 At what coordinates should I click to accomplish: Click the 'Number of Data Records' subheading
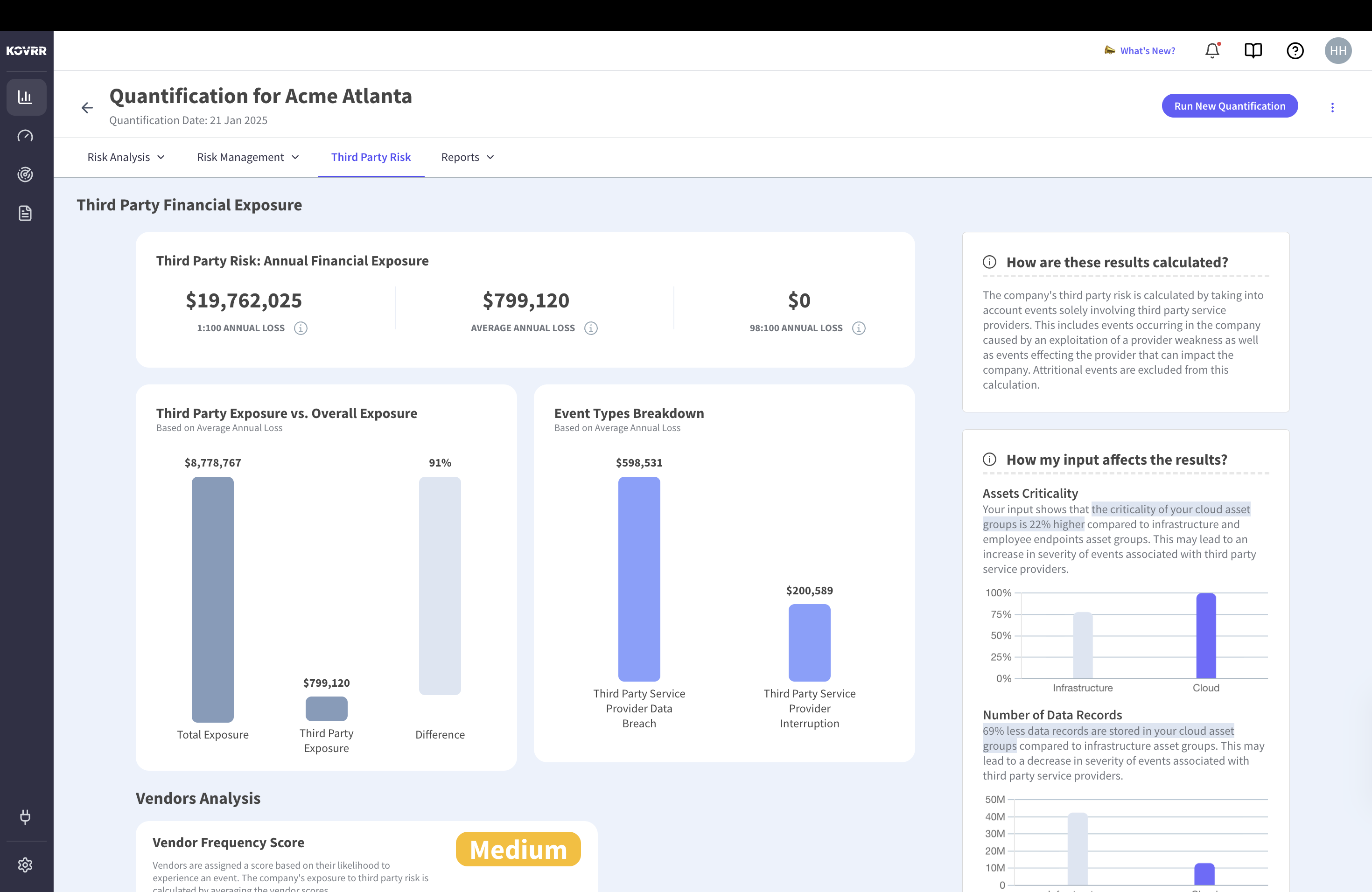(1052, 715)
